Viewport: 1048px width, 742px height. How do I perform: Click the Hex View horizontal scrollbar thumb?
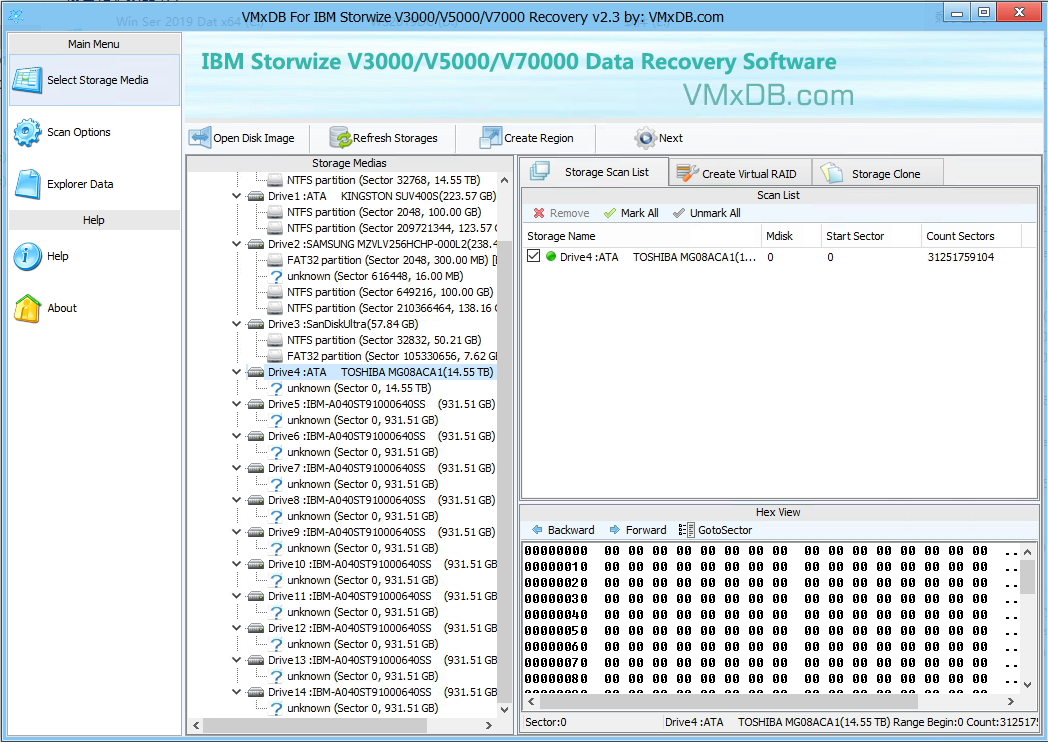coord(729,702)
